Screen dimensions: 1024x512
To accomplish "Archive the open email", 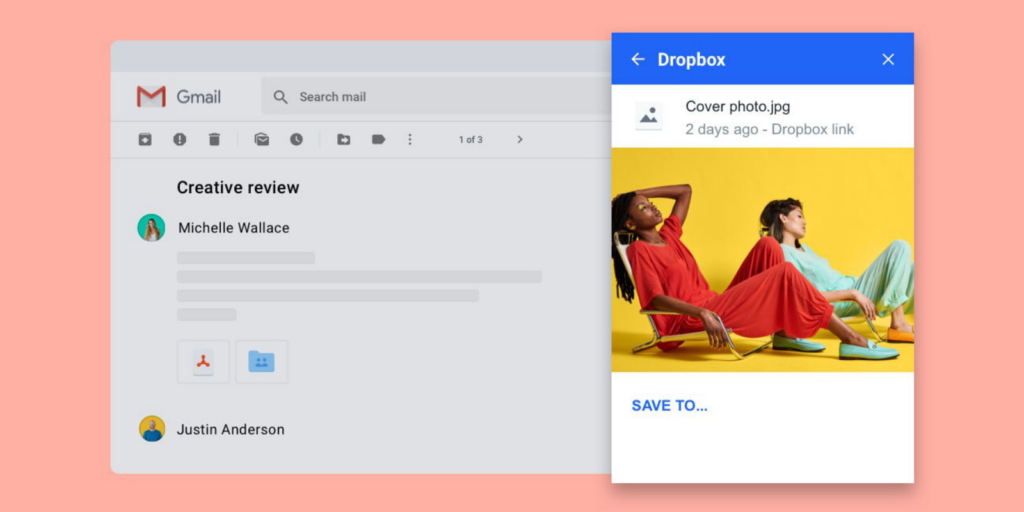I will 145,139.
